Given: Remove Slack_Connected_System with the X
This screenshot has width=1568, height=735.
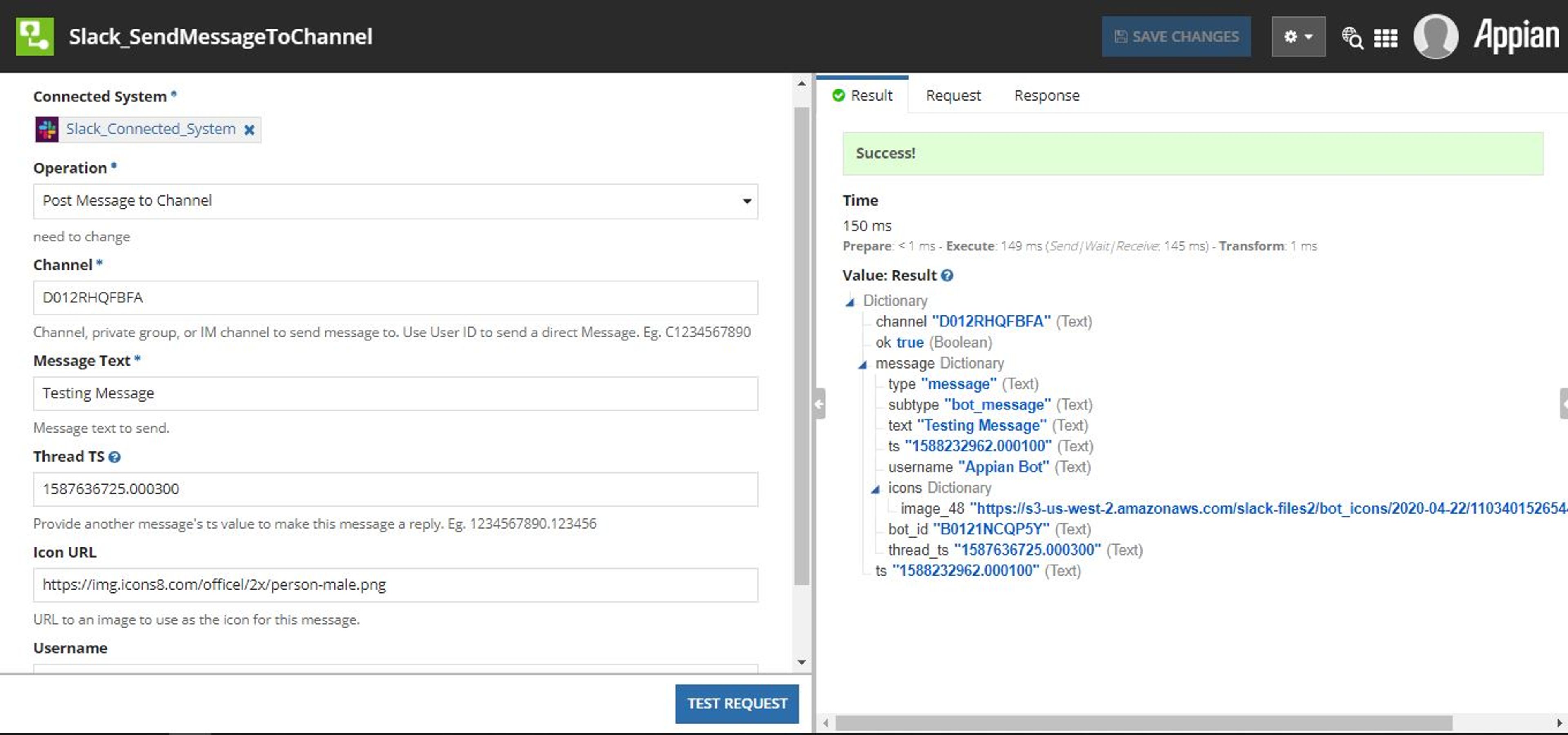Looking at the screenshot, I should tap(249, 130).
